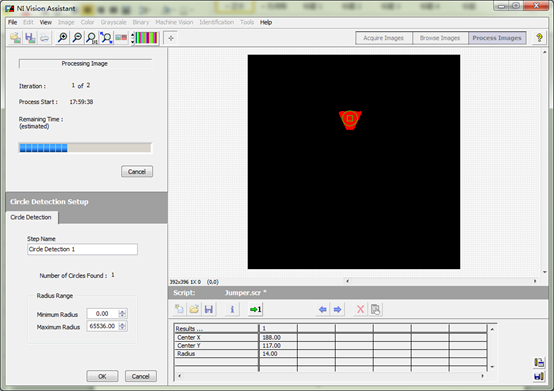554x391 pixels.
Task: Click the Open Image toolbar icon
Action: [15, 38]
